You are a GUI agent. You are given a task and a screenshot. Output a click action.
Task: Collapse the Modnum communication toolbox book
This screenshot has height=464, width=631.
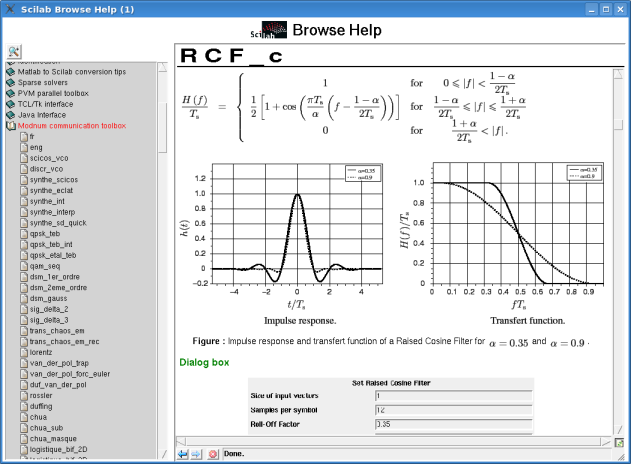pos(72,126)
